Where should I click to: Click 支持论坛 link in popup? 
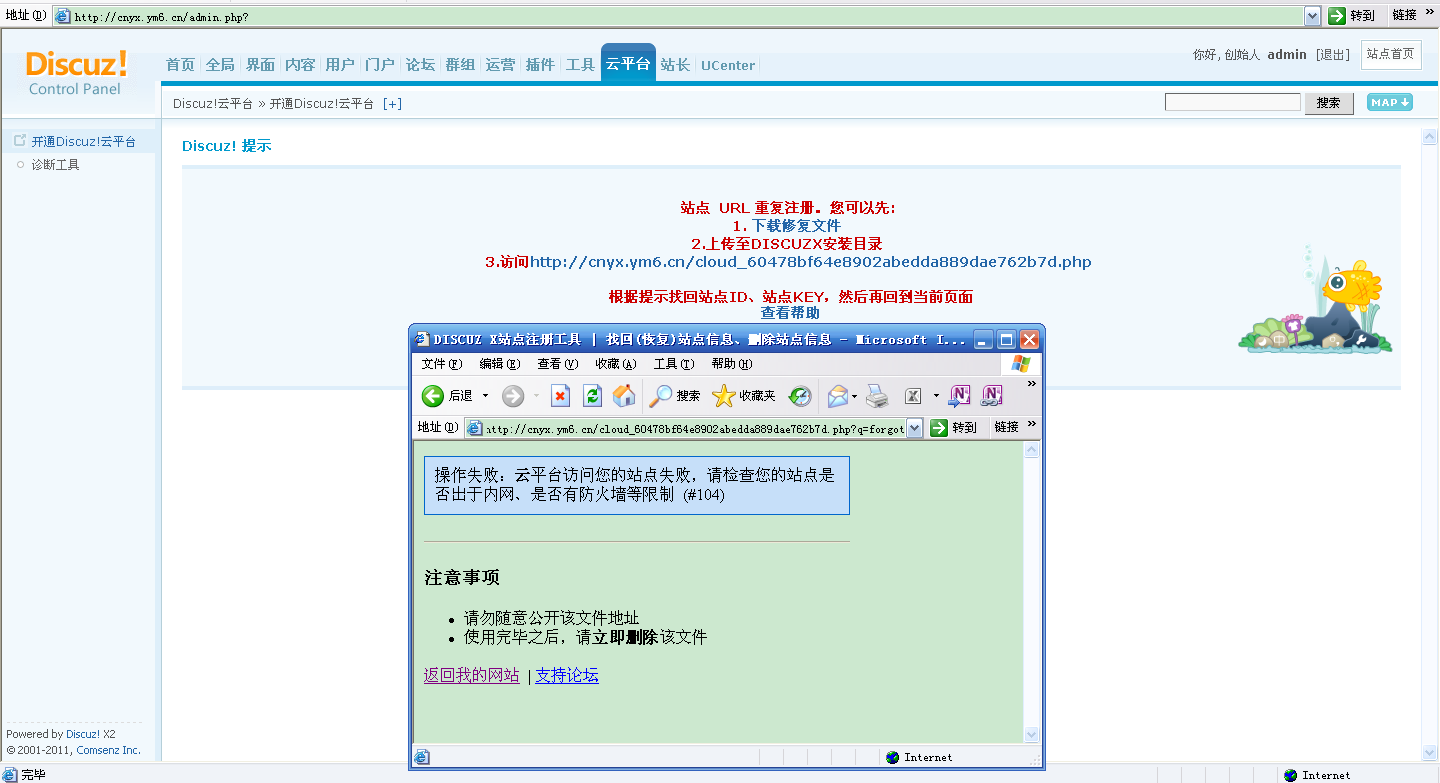pyautogui.click(x=567, y=676)
